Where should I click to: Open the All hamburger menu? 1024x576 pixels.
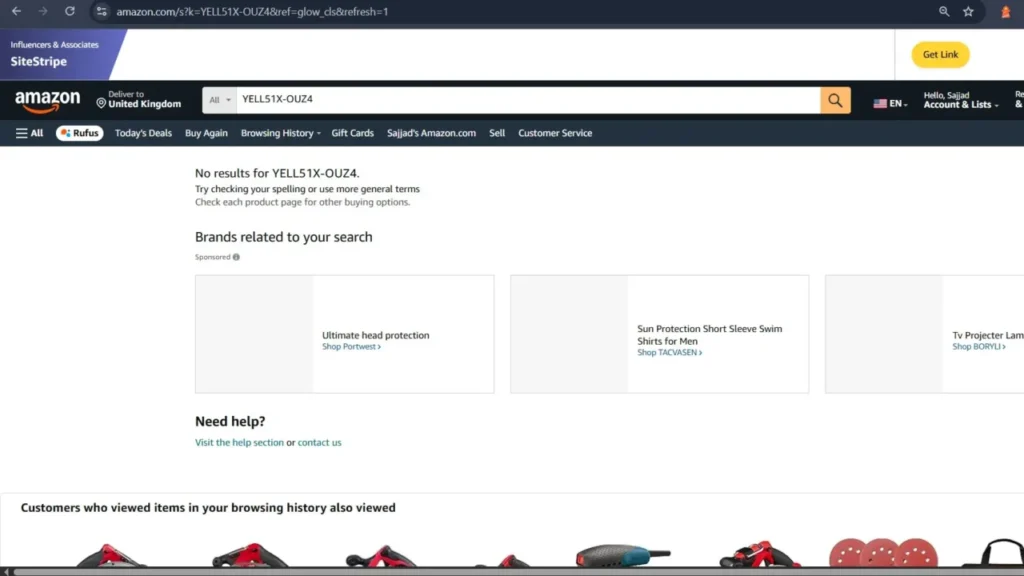tap(29, 133)
